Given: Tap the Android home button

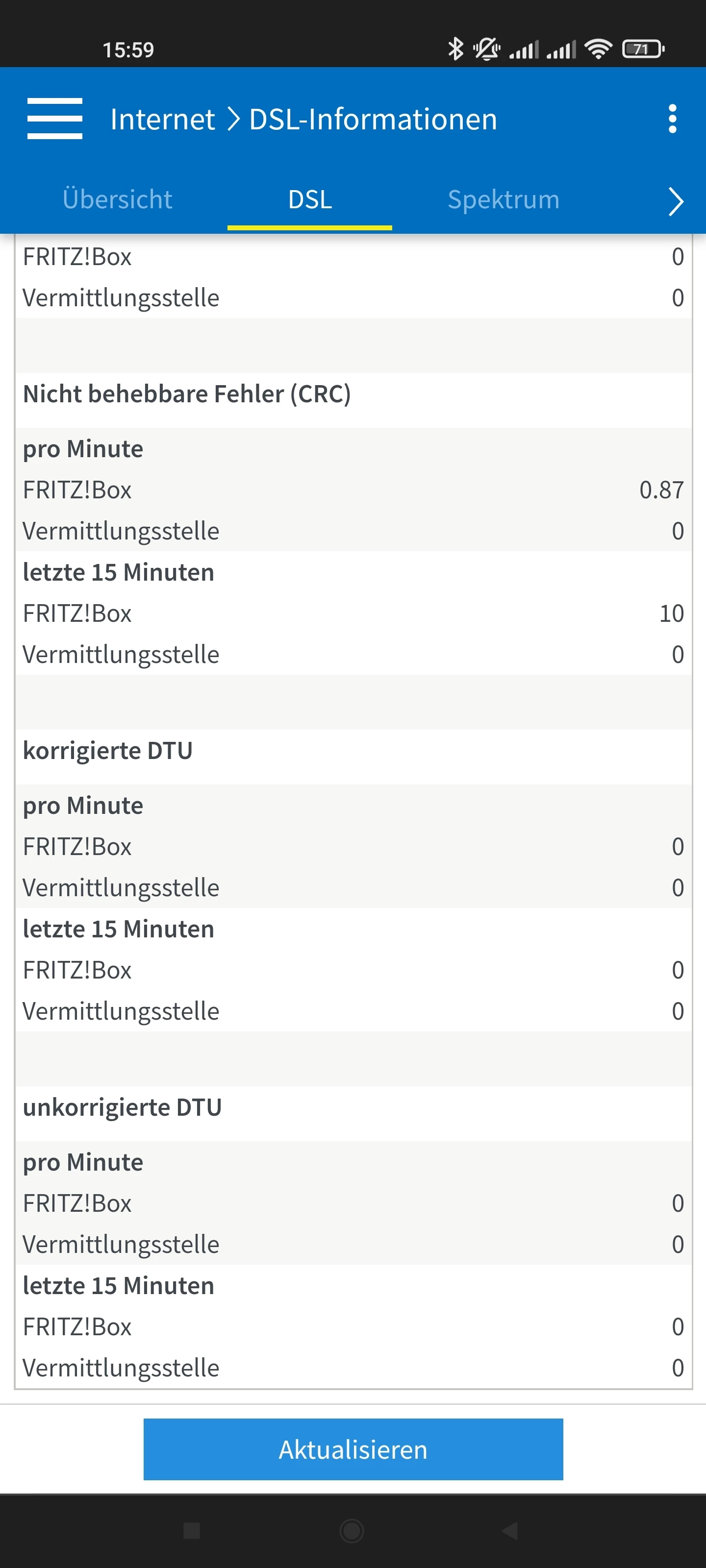Looking at the screenshot, I should pyautogui.click(x=352, y=1530).
